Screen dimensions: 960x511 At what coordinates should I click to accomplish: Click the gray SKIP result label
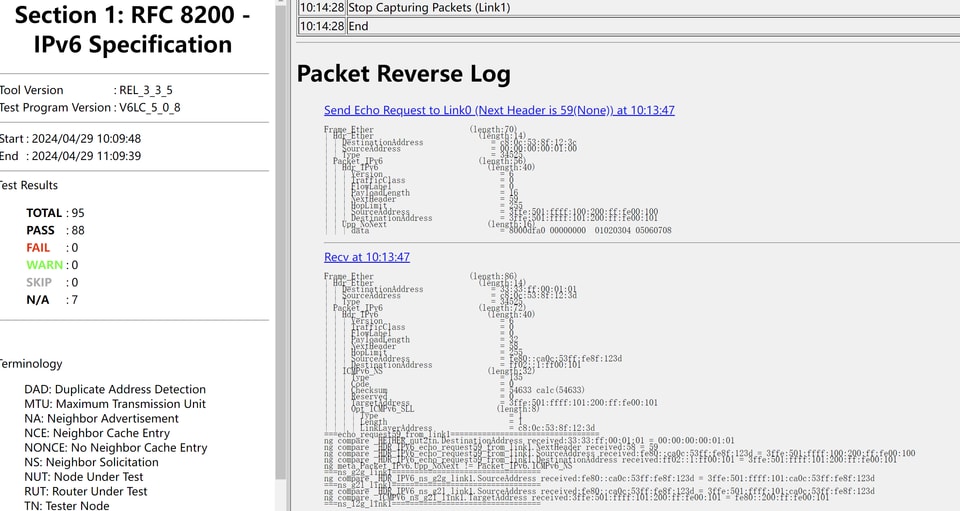point(38,283)
